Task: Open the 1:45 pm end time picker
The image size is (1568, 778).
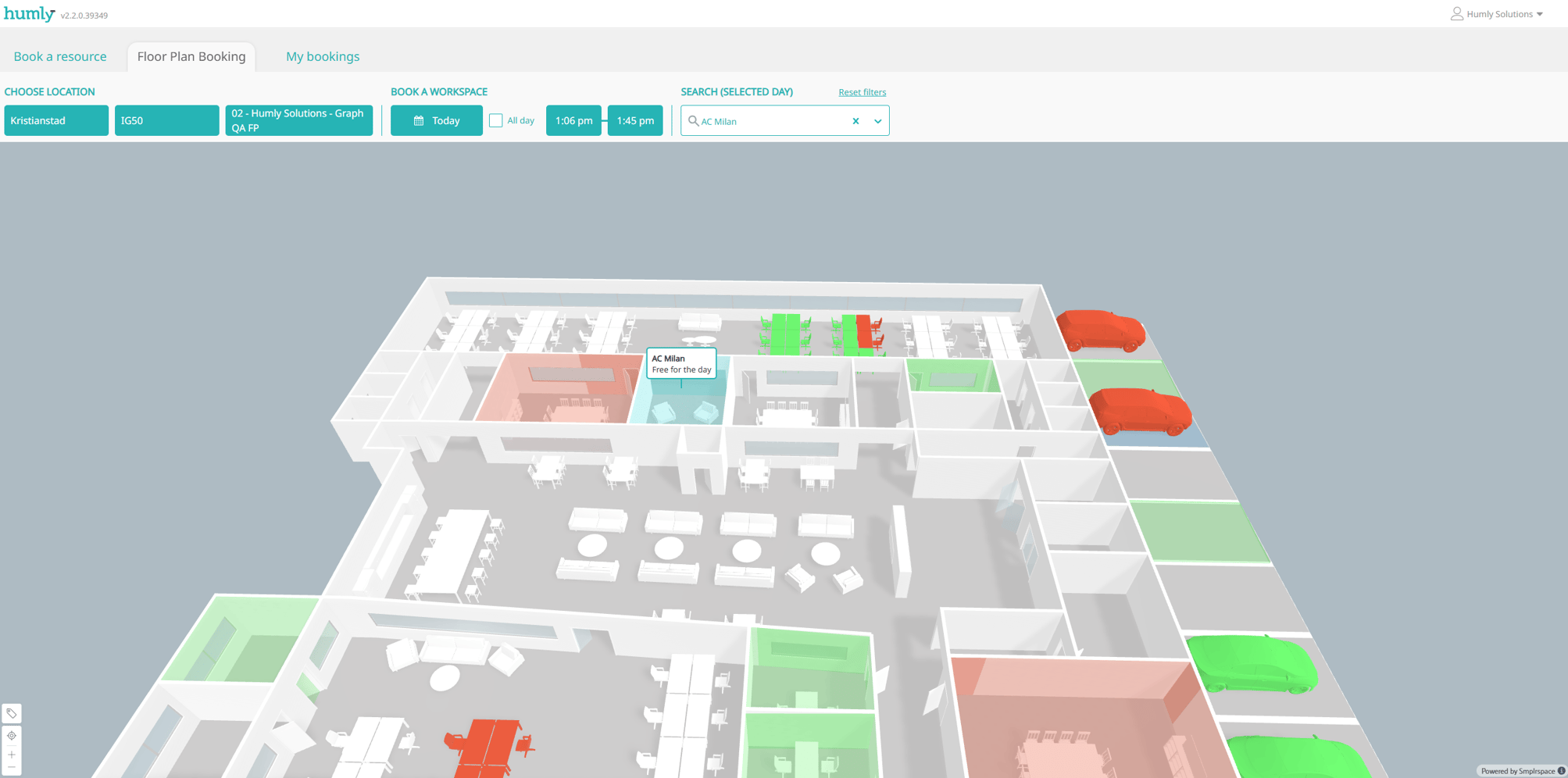Action: coord(635,120)
